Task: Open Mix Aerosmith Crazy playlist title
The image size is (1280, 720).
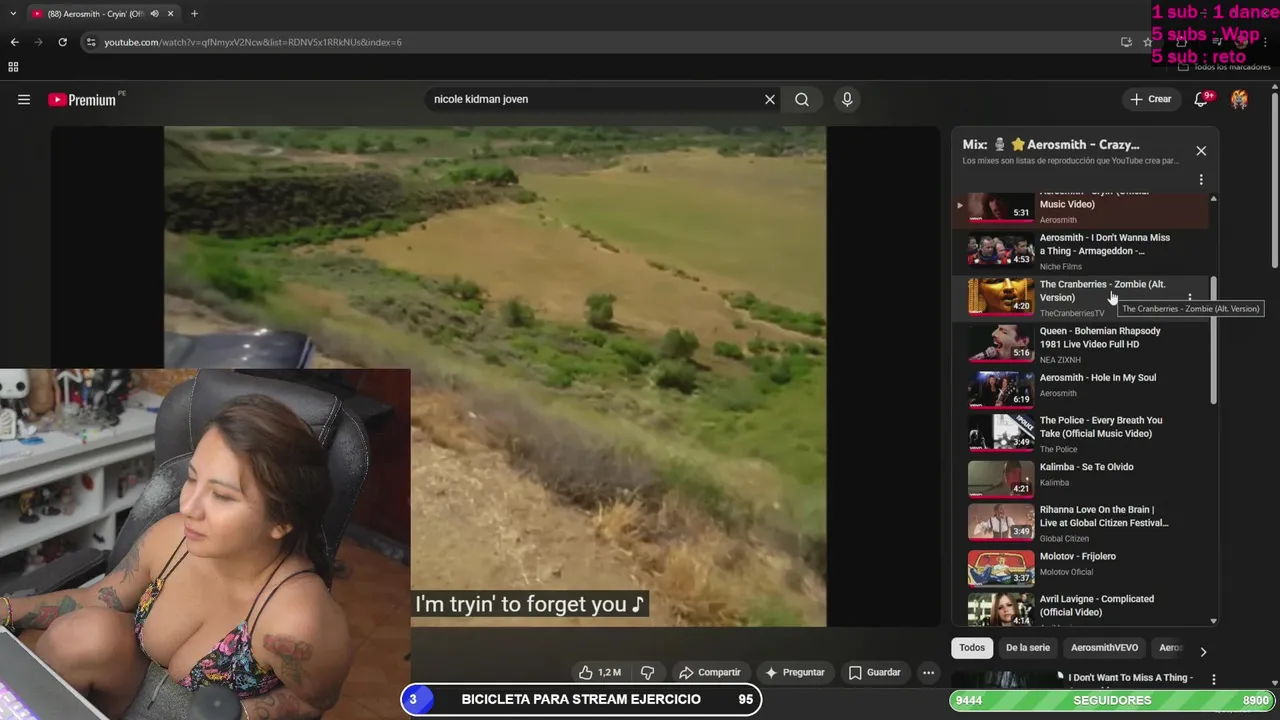Action: pos(1051,145)
